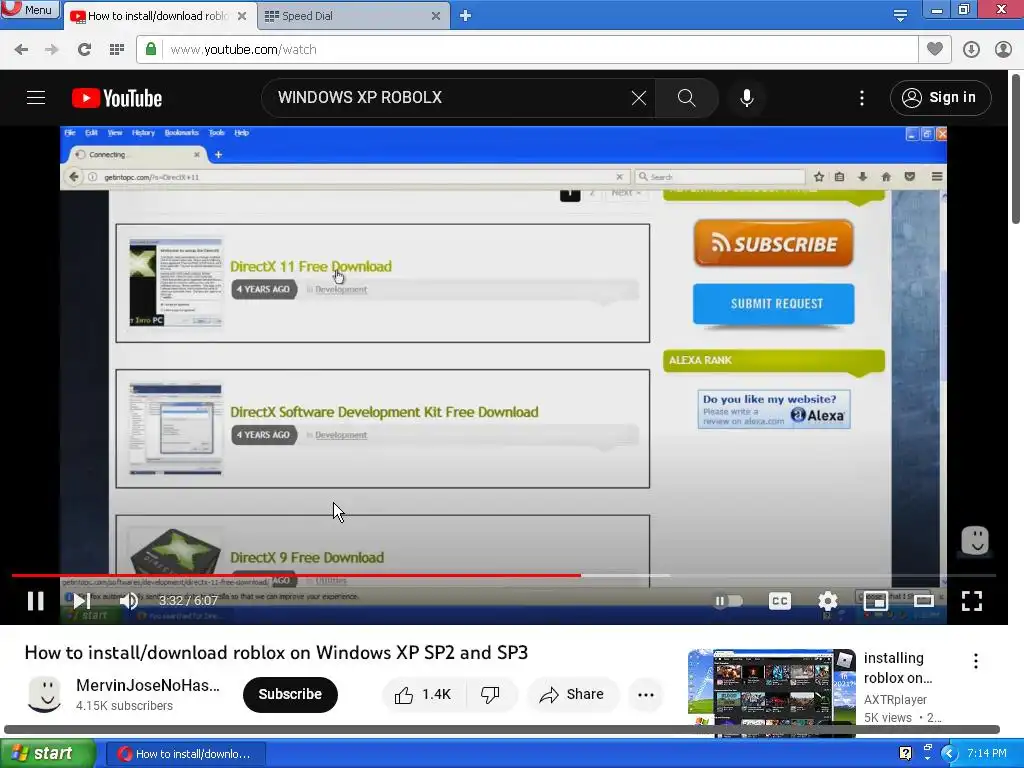Clear the YouTube search text
Image resolution: width=1024 pixels, height=768 pixels.
[x=639, y=98]
